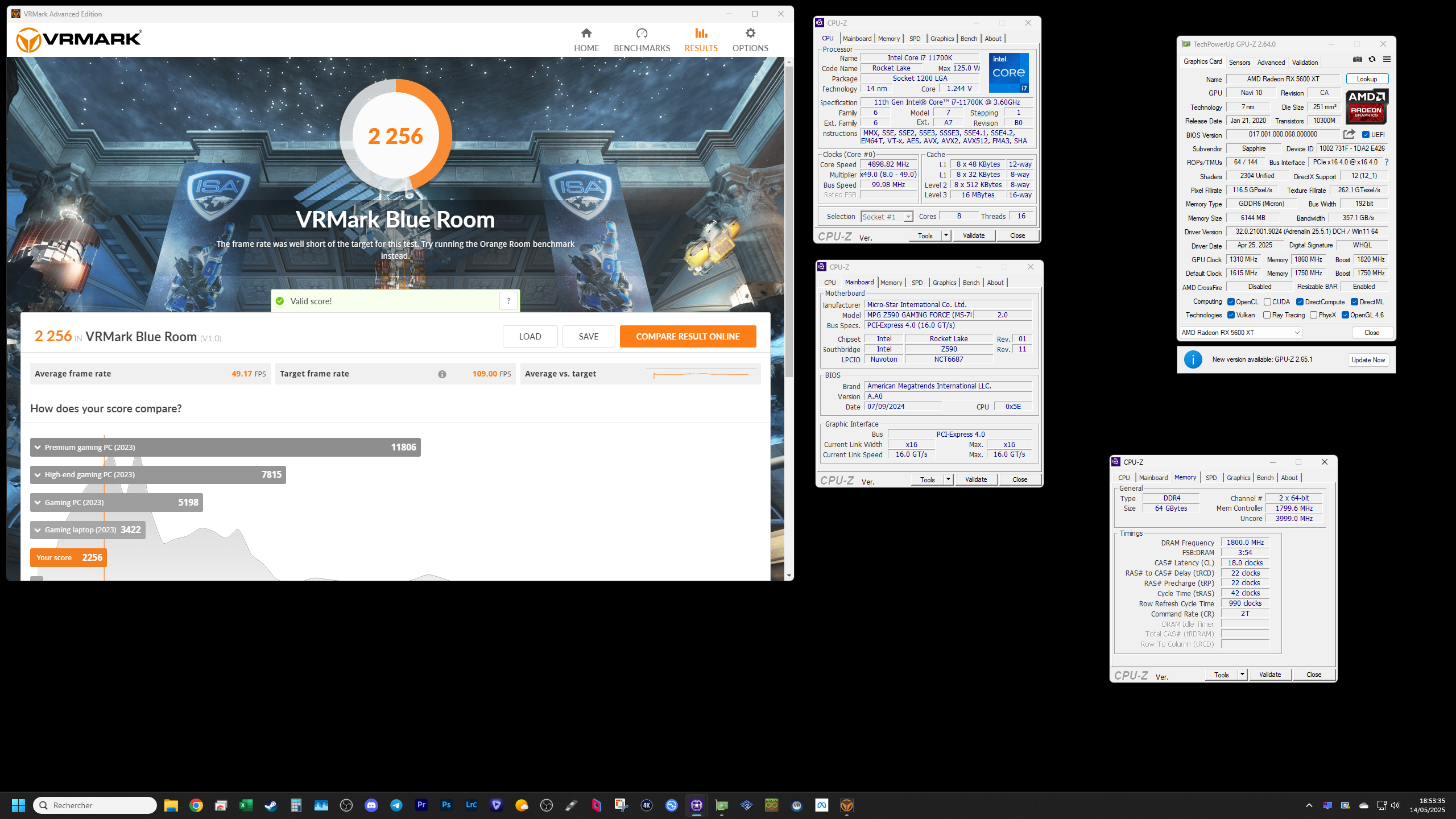
Task: Click the BIOS export share icon in GPU-Z
Action: tap(1349, 134)
